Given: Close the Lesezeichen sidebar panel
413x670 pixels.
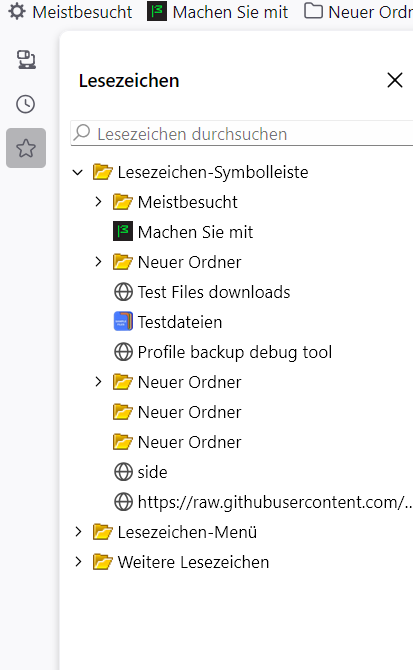Looking at the screenshot, I should coord(395,80).
